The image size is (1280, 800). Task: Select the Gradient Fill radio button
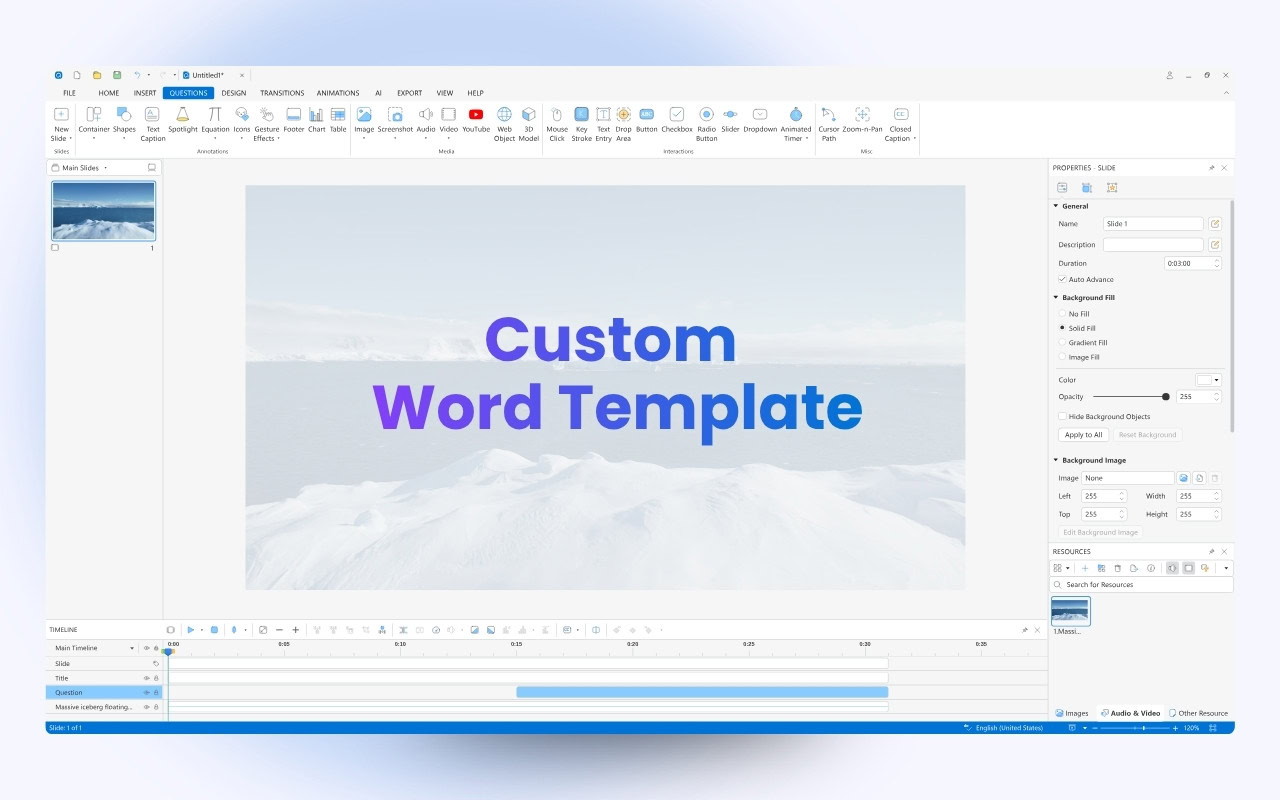click(1062, 342)
